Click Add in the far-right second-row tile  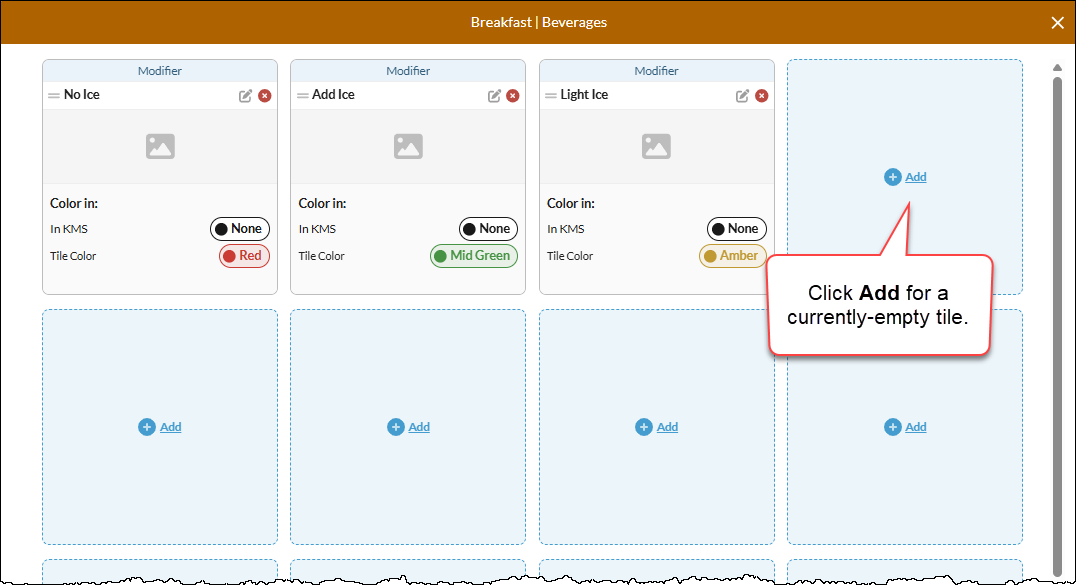point(915,427)
